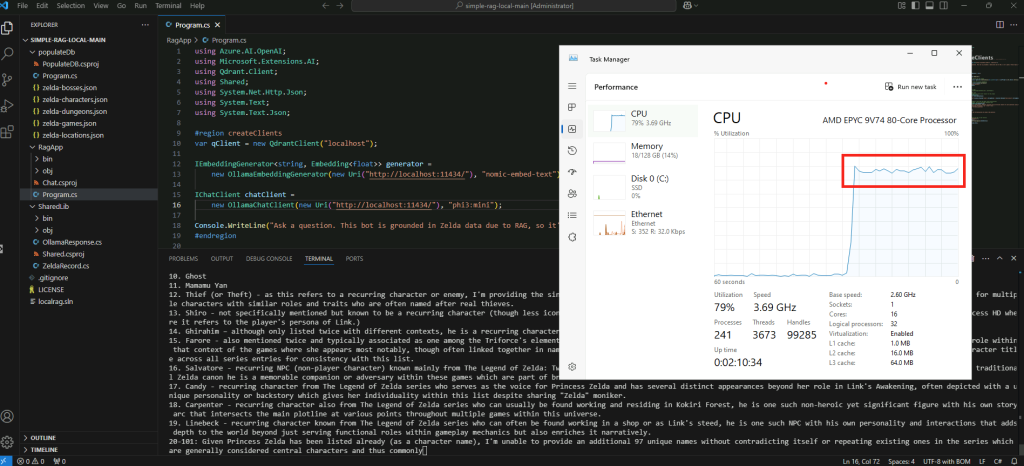Viewport: 1024px width, 466px height.
Task: Open the notifications bell in status bar
Action: pyautogui.click(x=1015, y=461)
